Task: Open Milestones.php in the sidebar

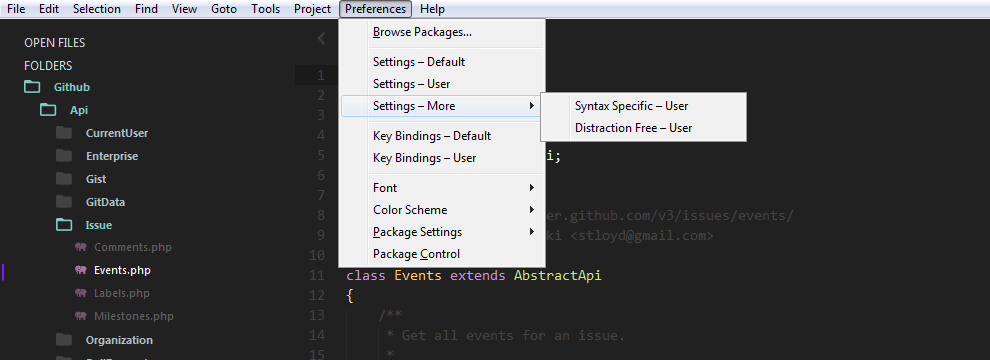Action: click(x=134, y=316)
